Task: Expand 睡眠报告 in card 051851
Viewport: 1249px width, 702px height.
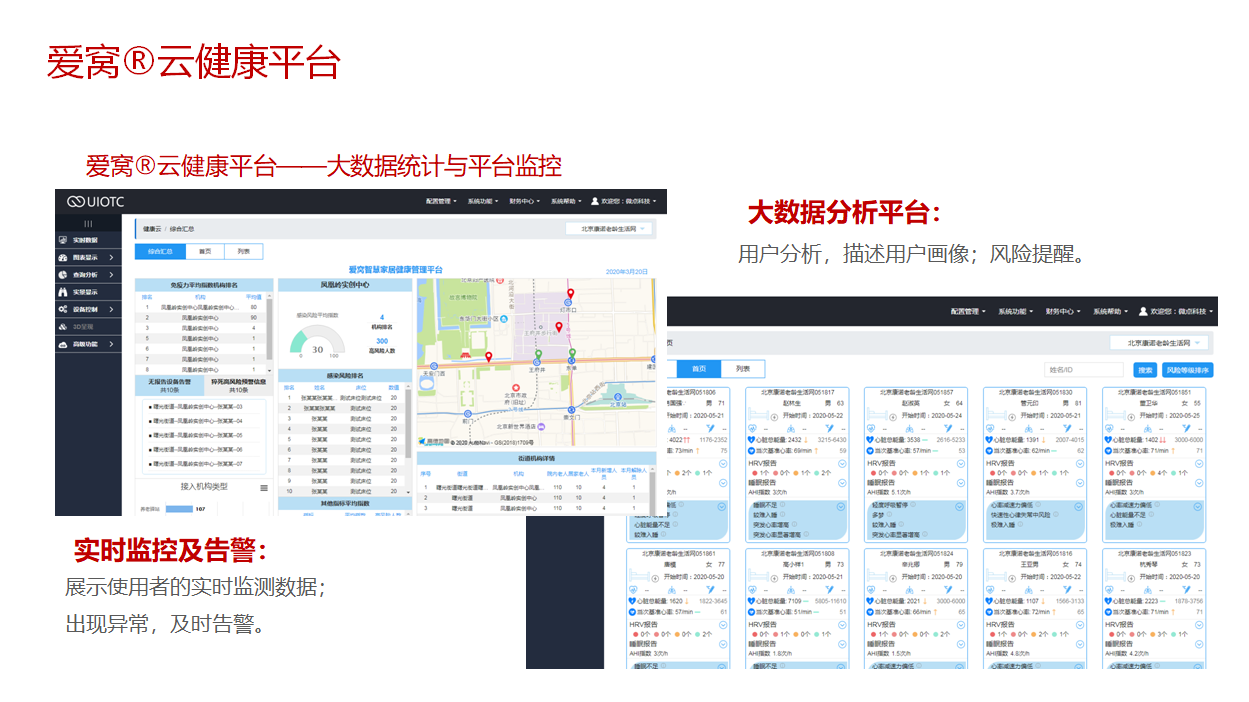Action: 1199,483
